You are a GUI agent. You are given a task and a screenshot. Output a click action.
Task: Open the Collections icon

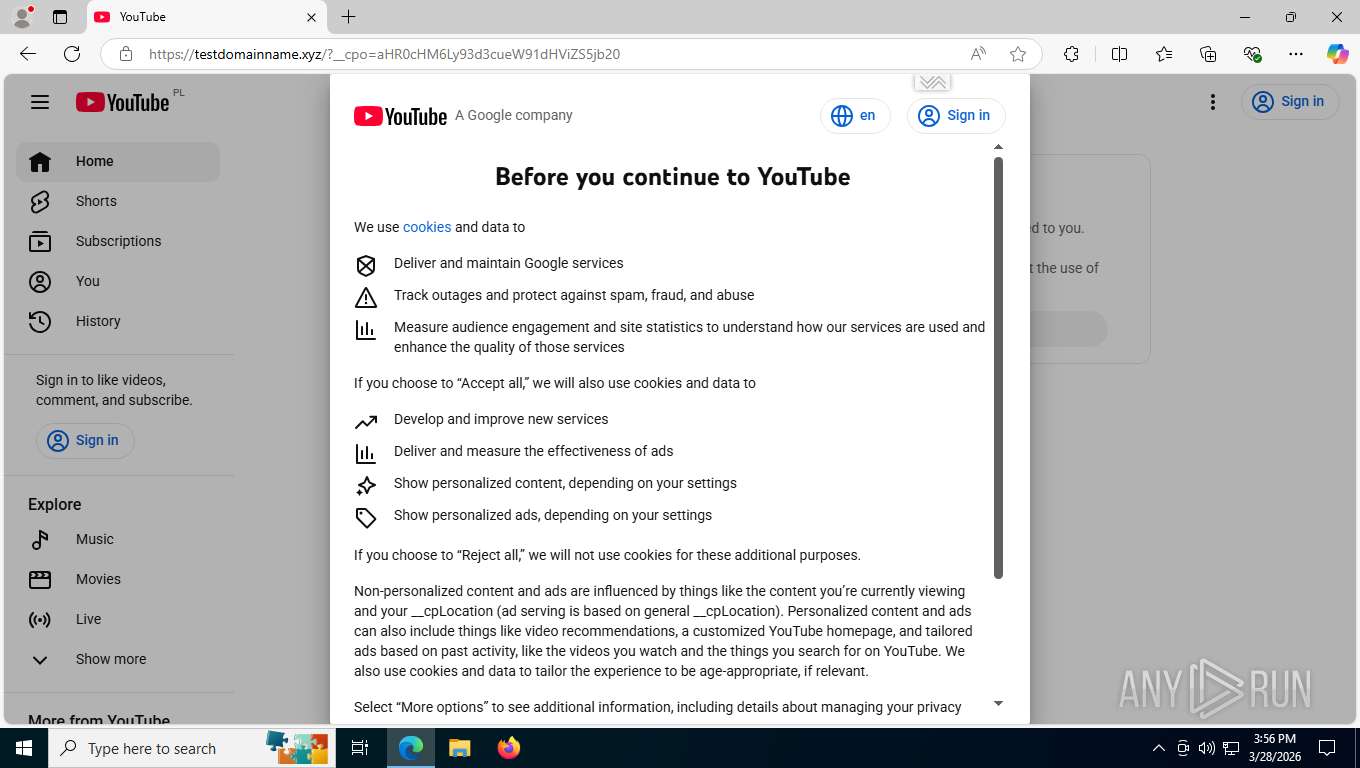pos(1208,54)
